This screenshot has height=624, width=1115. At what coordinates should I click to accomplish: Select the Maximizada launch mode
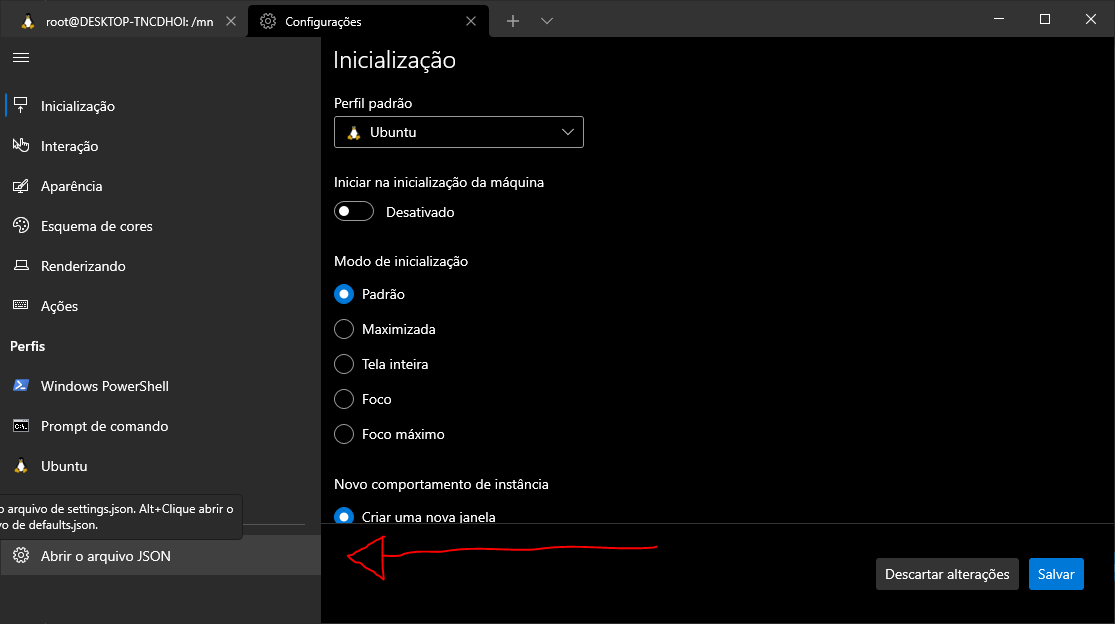(343, 329)
